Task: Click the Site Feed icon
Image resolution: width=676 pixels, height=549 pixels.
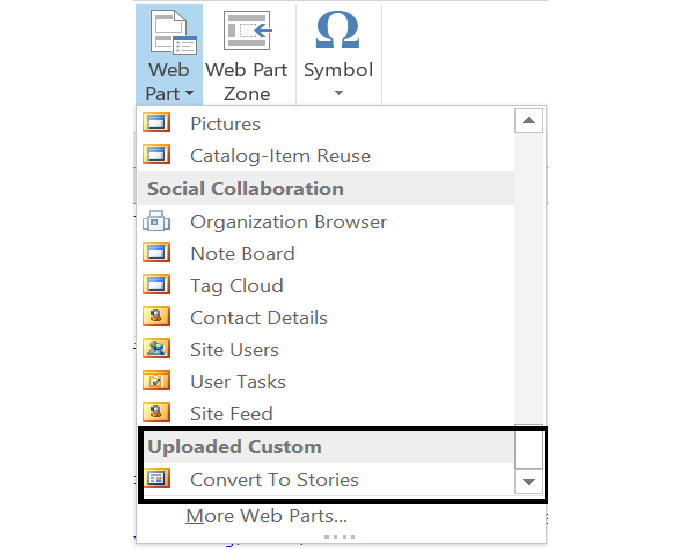Action: (x=156, y=412)
